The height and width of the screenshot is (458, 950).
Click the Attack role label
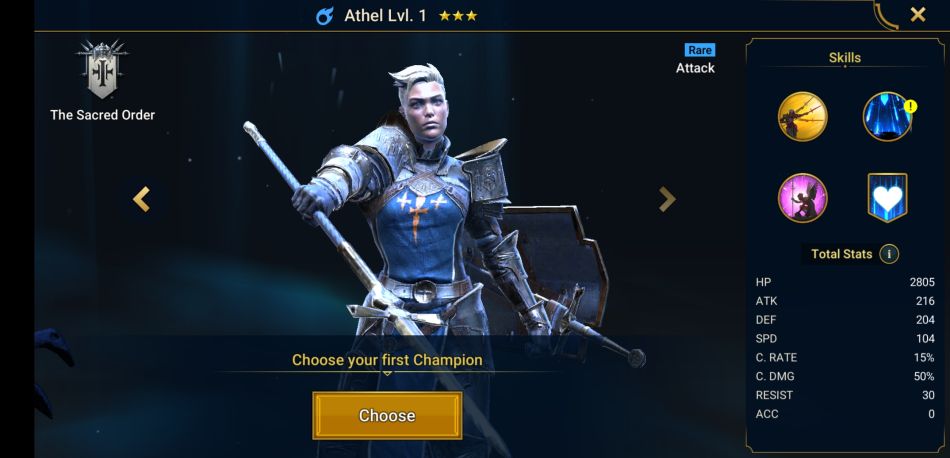pyautogui.click(x=695, y=68)
